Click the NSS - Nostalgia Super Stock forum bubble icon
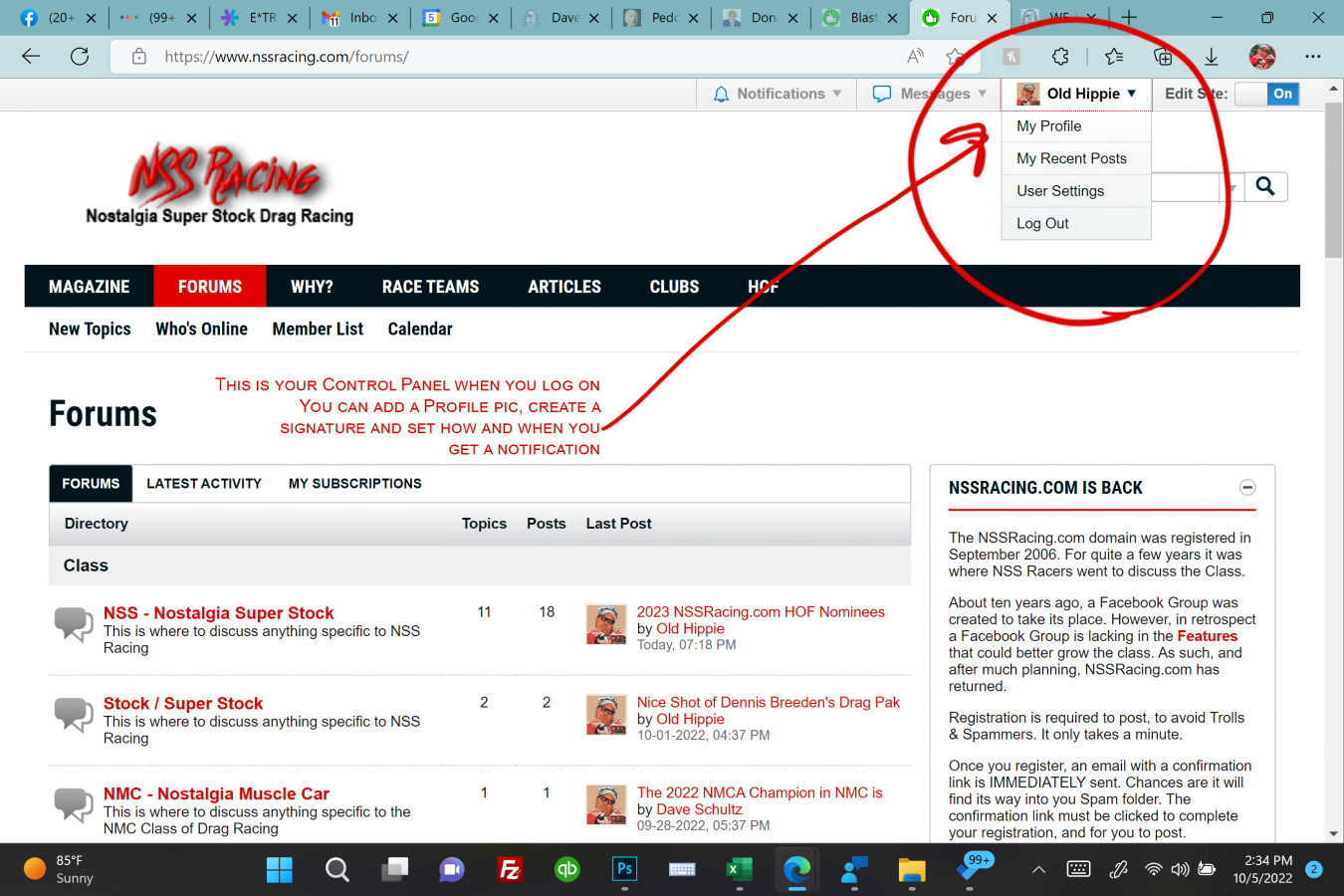 pyautogui.click(x=74, y=624)
